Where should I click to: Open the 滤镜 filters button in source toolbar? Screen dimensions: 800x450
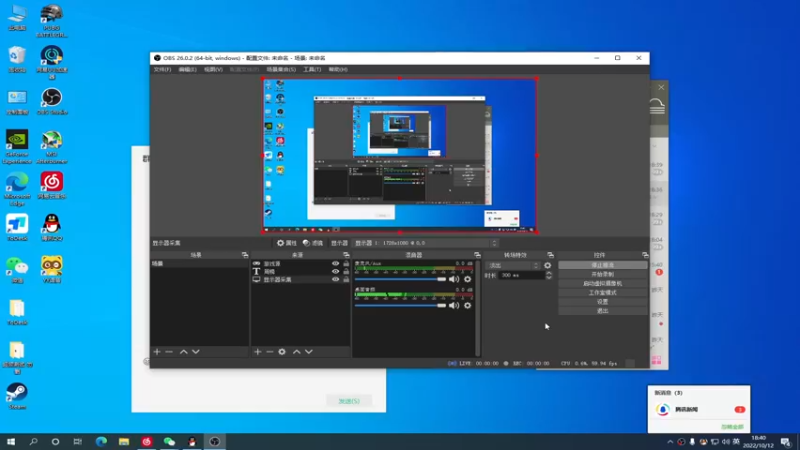pos(313,243)
